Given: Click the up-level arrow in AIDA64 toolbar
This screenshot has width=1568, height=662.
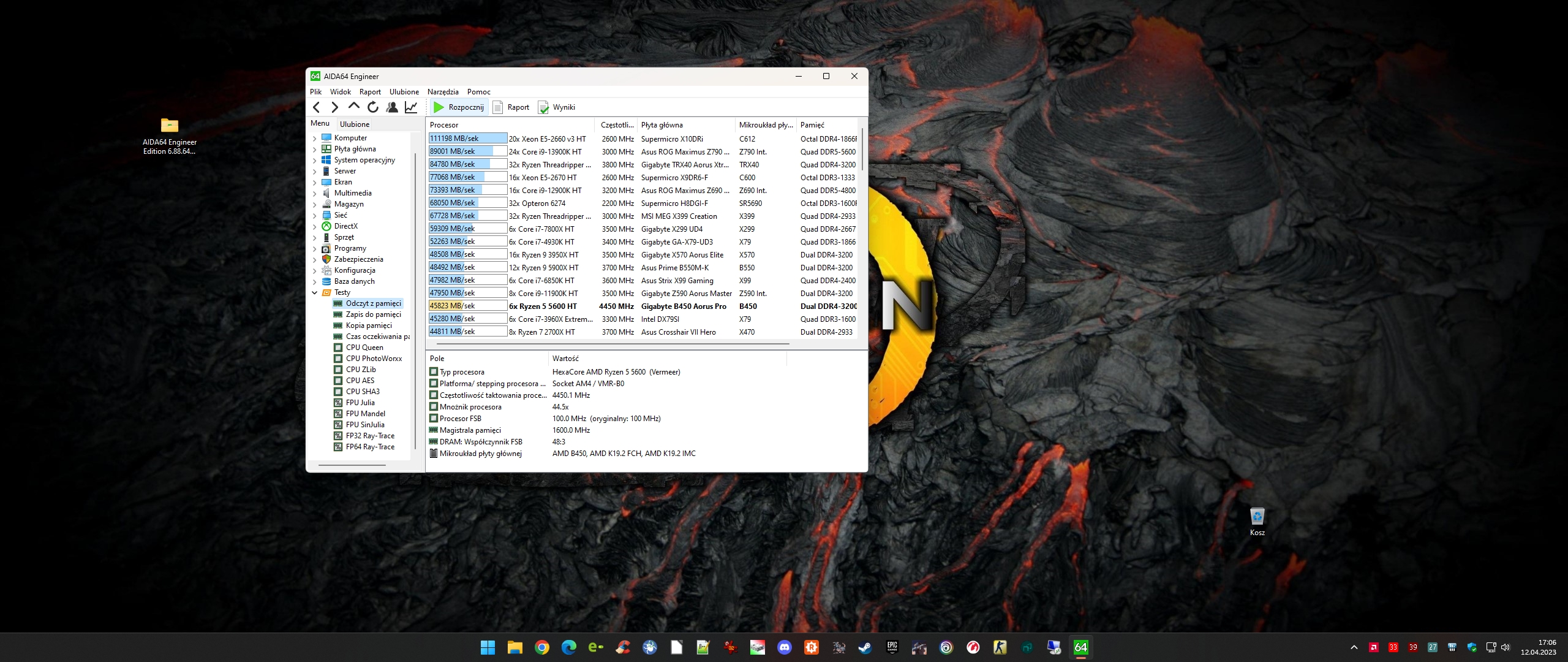Looking at the screenshot, I should (x=353, y=107).
